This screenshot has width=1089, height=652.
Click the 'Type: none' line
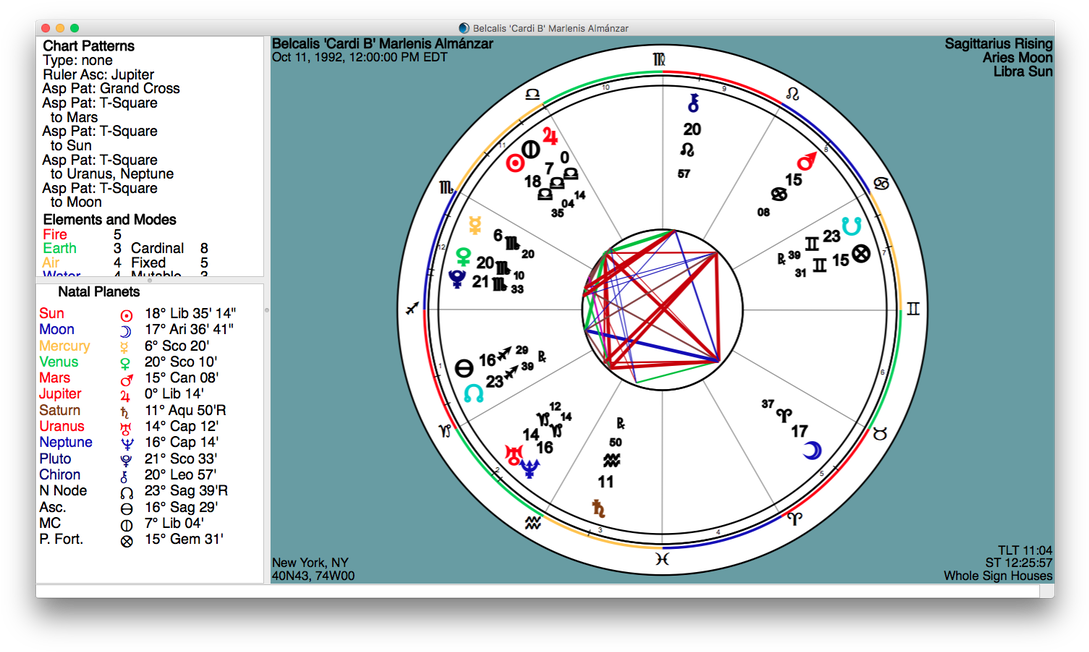coord(78,60)
